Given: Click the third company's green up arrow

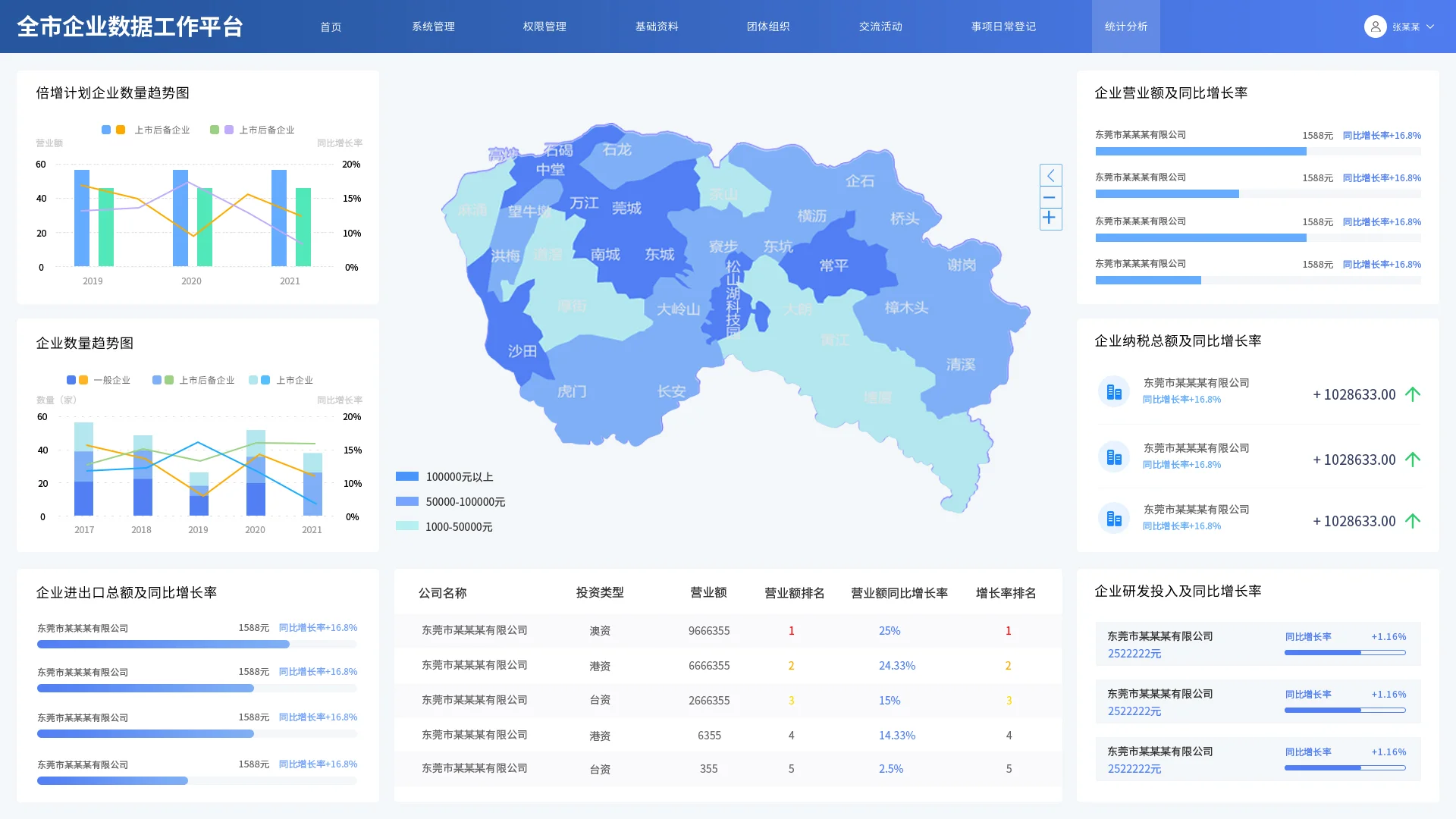Looking at the screenshot, I should pos(1412,521).
